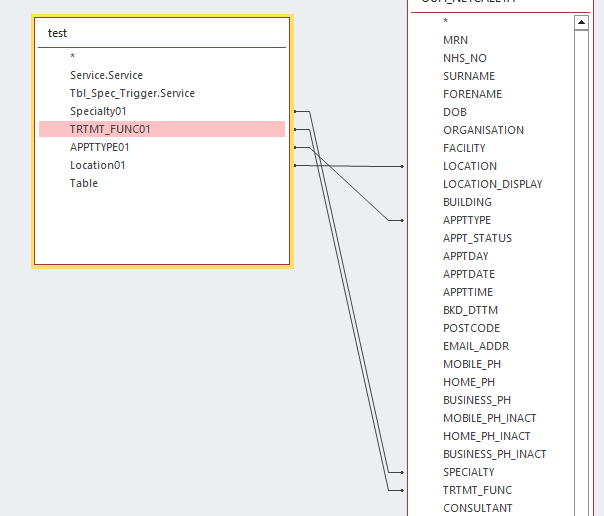Viewport: 604px width, 516px height.
Task: Select the asterisk field in test table
Action: pos(72,57)
